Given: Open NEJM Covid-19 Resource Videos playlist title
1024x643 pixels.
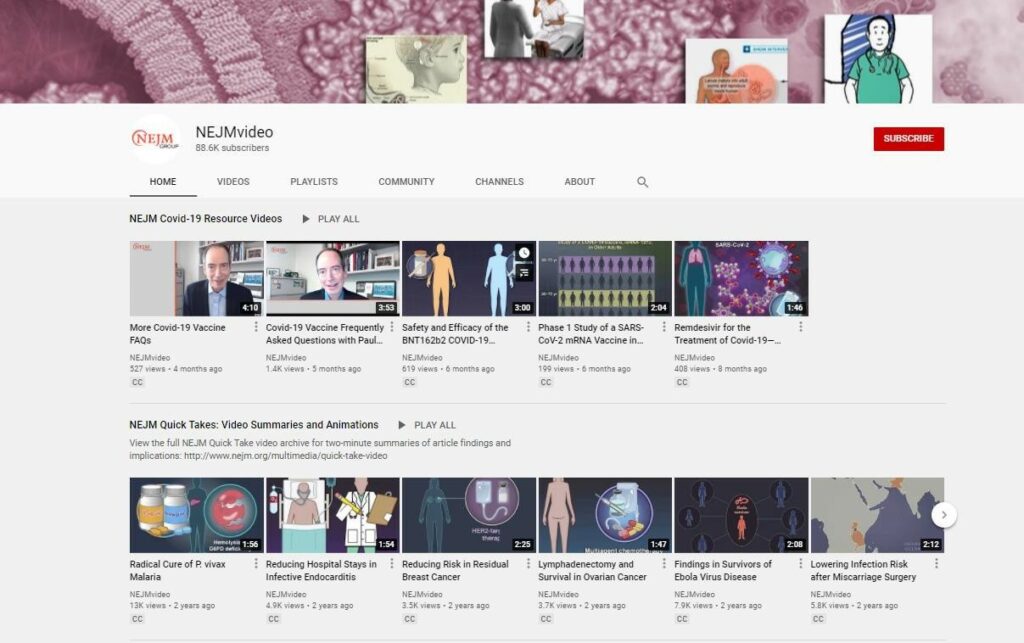Looking at the screenshot, I should pos(206,219).
